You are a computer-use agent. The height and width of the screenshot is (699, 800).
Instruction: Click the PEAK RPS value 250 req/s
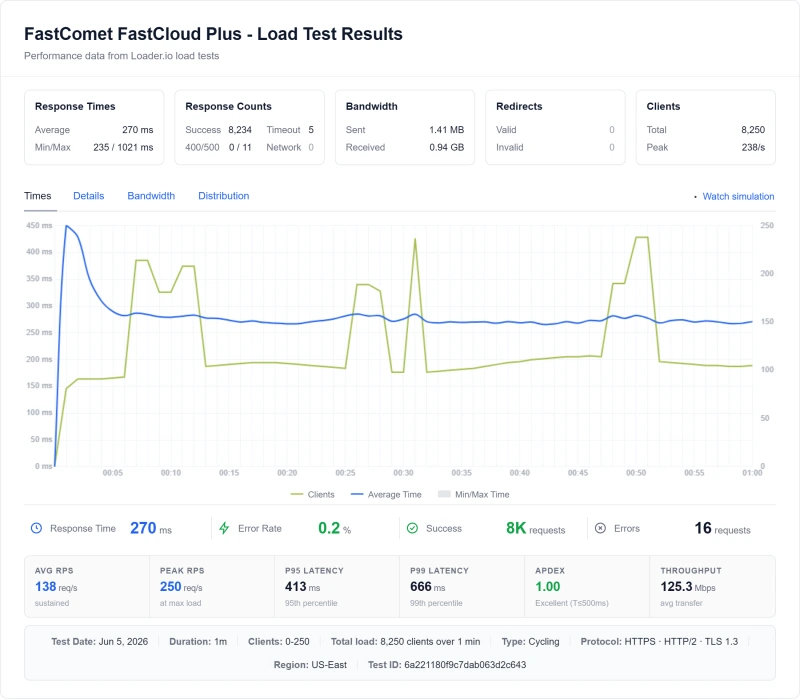pyautogui.click(x=181, y=587)
